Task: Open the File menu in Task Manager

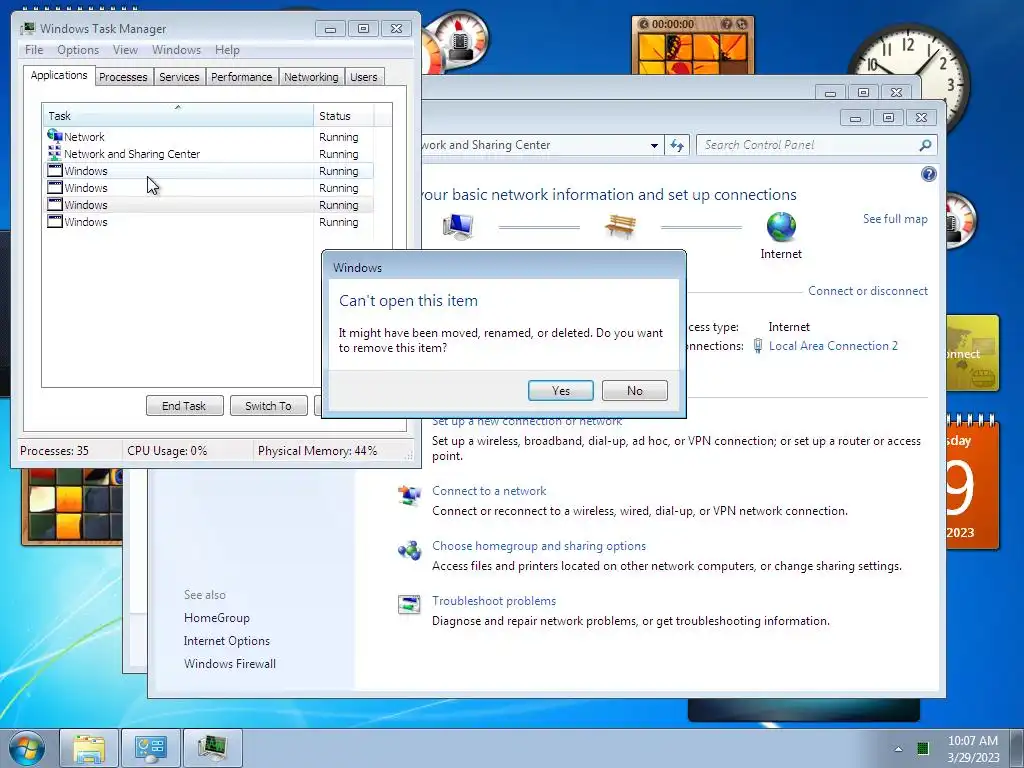Action: pyautogui.click(x=34, y=50)
